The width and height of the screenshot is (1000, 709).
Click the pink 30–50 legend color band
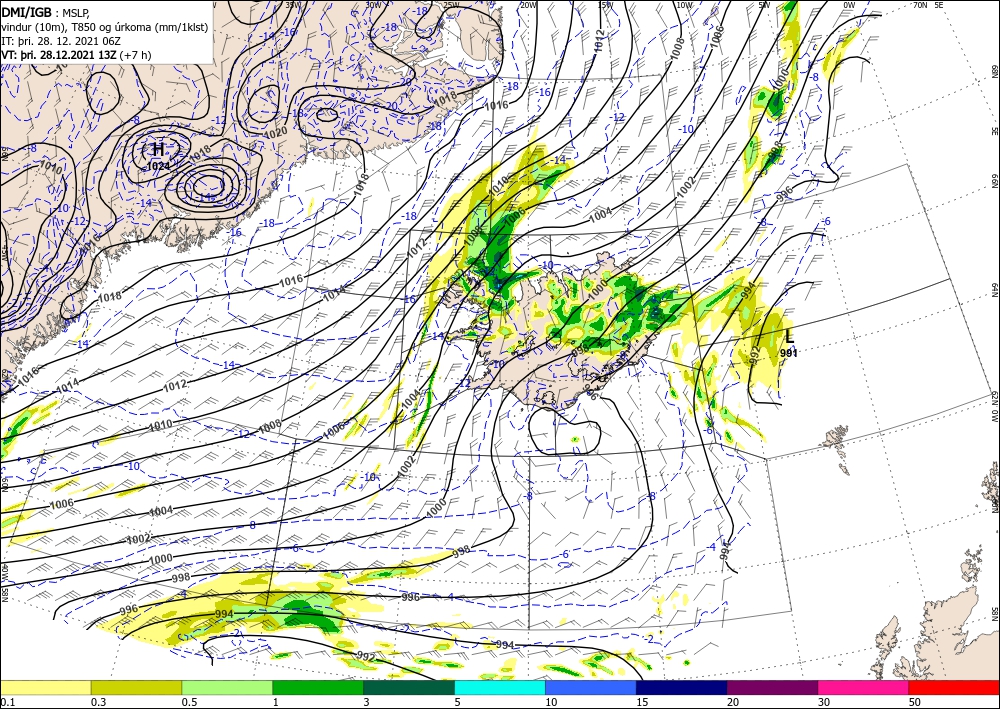click(x=863, y=687)
